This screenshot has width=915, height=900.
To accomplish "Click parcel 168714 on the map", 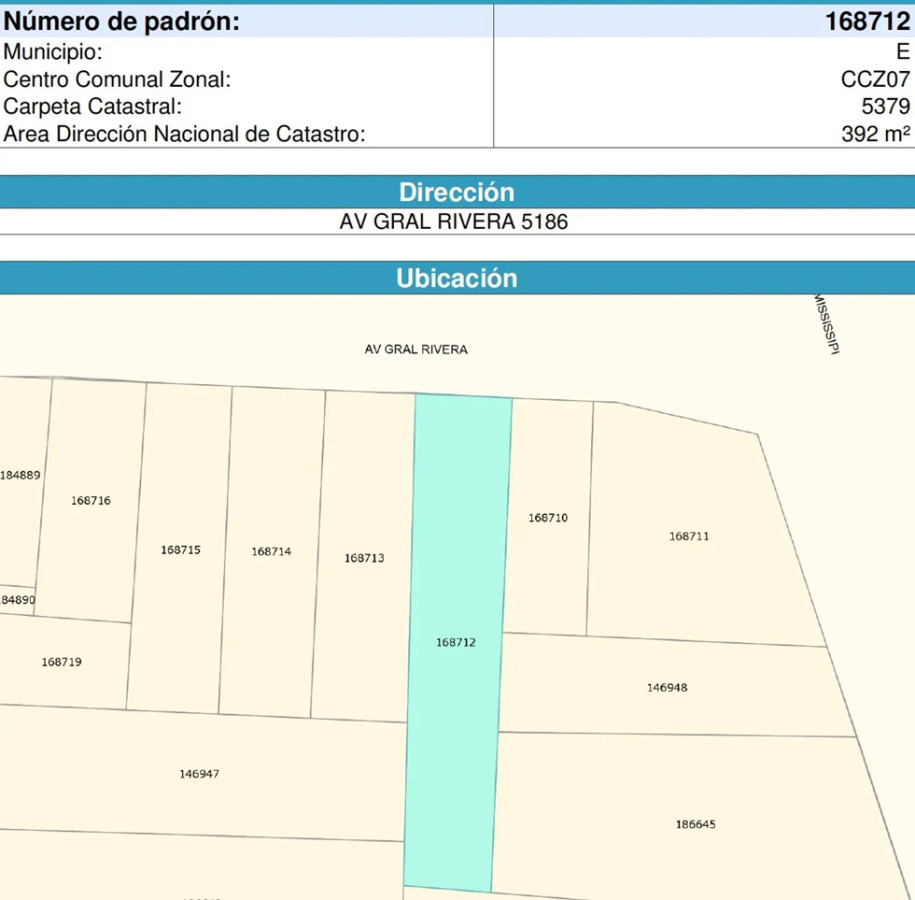I will pyautogui.click(x=270, y=550).
